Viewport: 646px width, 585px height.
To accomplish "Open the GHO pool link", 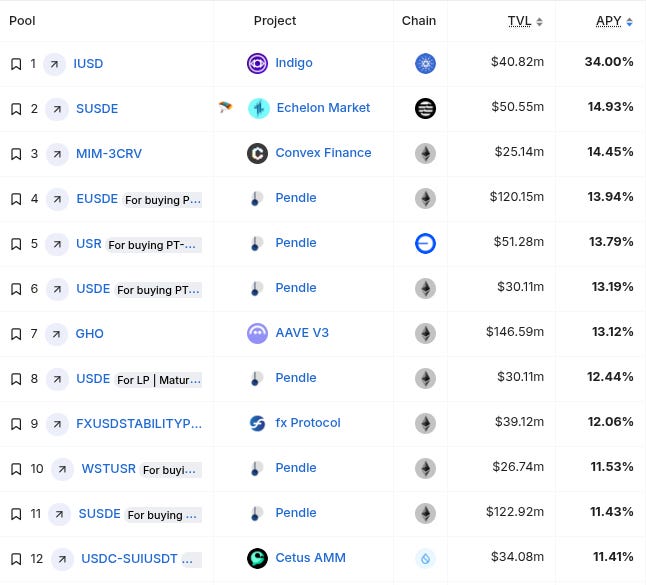I will click(89, 334).
